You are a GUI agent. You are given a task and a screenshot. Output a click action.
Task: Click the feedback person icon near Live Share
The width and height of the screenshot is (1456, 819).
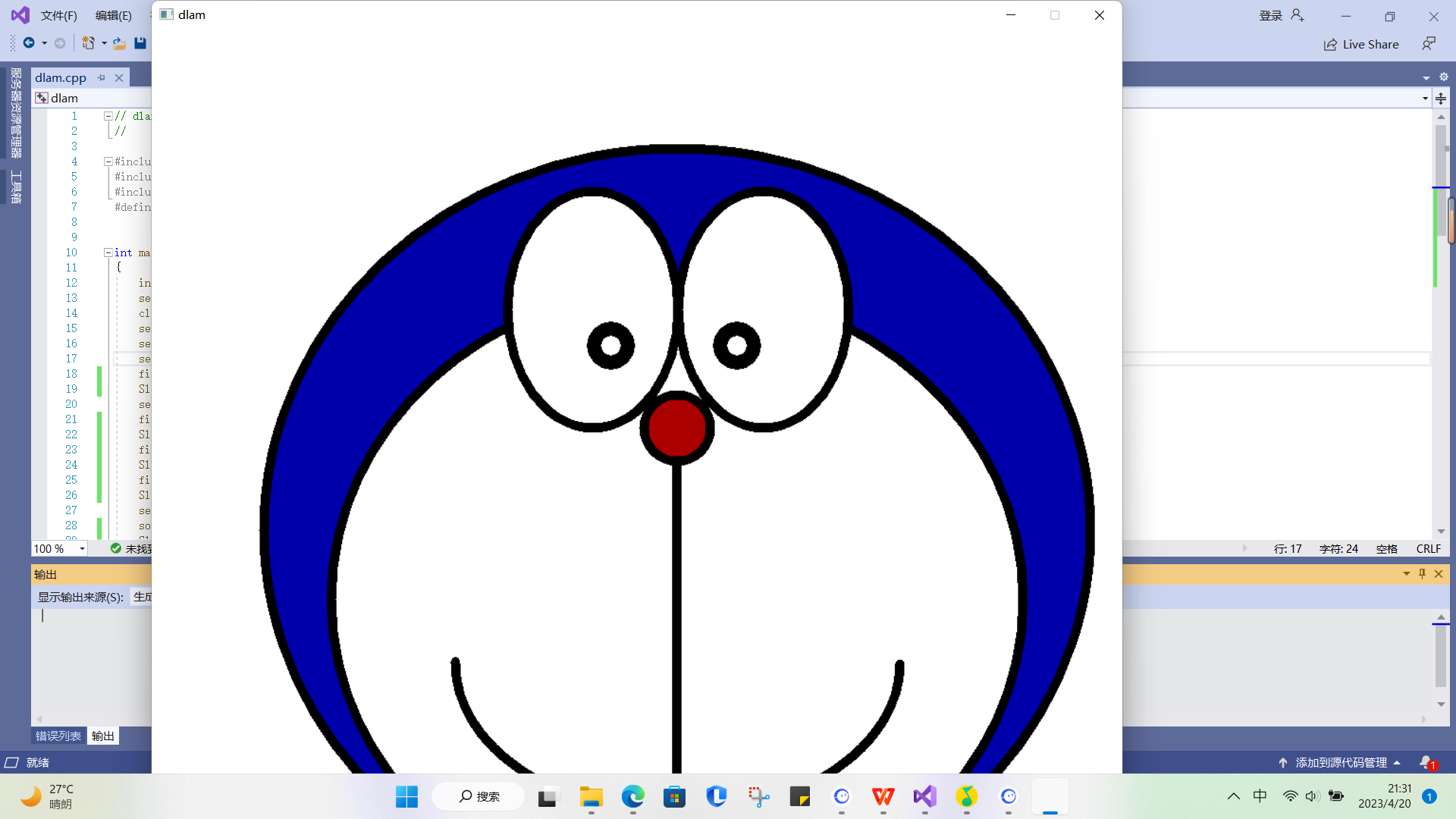[1429, 44]
